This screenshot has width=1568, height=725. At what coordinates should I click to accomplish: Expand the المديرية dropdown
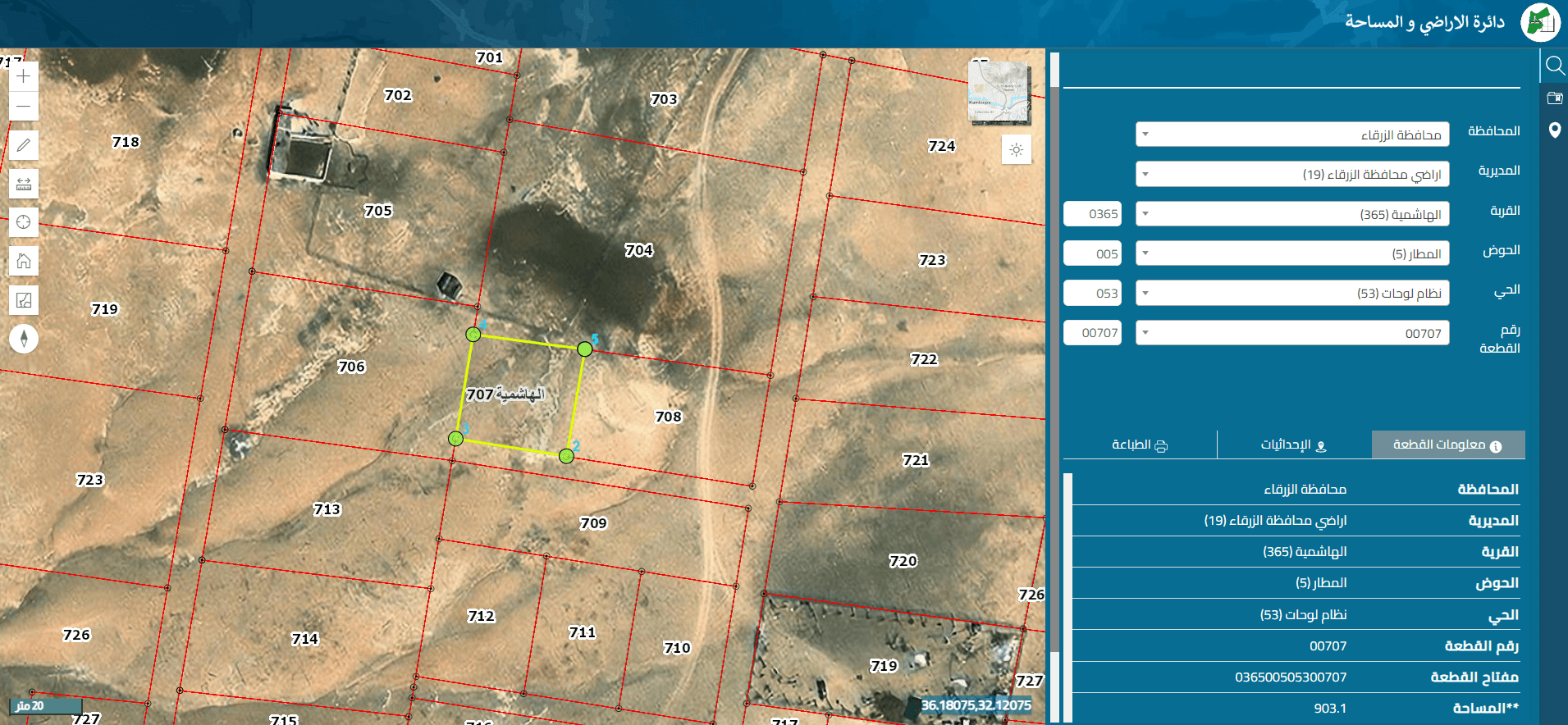click(x=1292, y=174)
